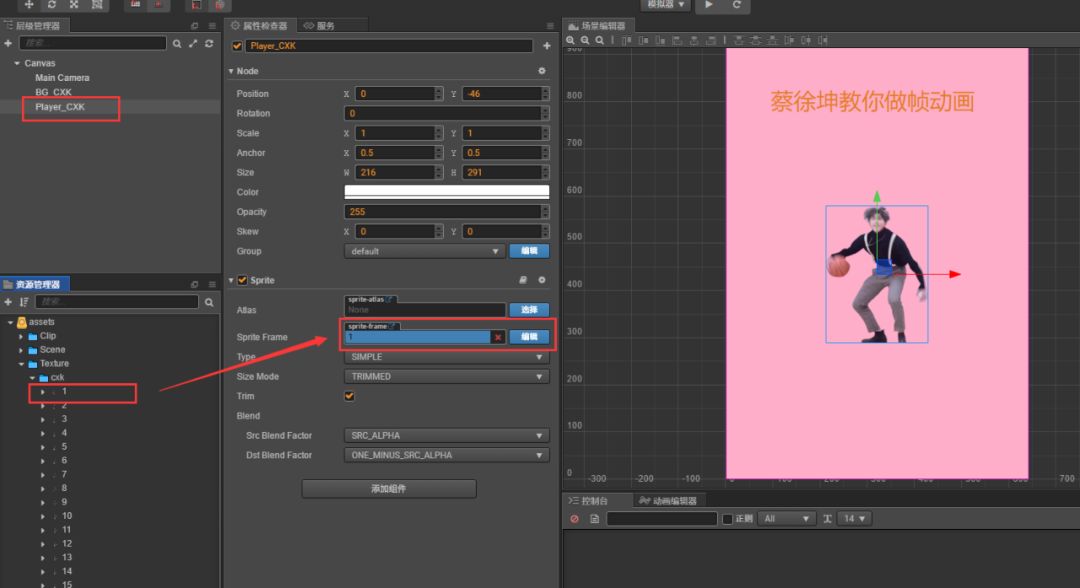This screenshot has height=588, width=1080.
Task: Disable the Sprite component checkbox
Action: 242,280
